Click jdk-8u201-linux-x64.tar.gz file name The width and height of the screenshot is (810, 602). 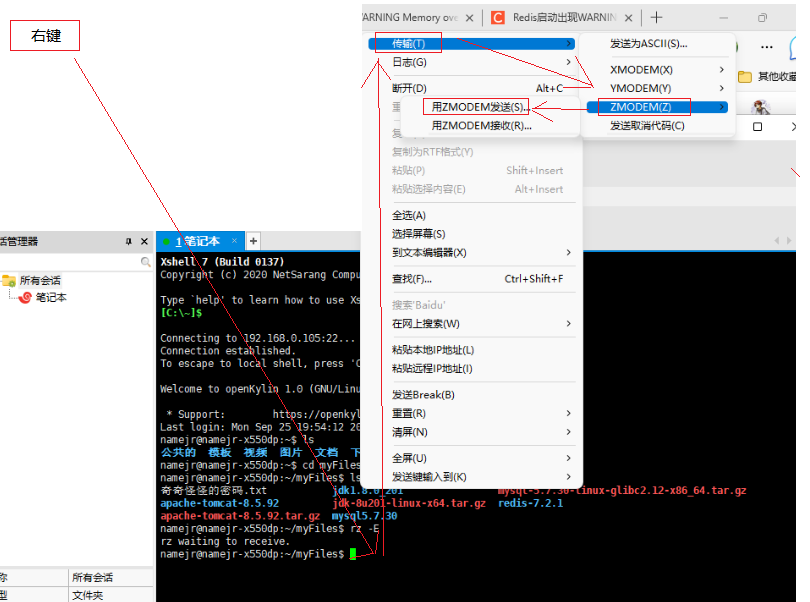pos(409,503)
